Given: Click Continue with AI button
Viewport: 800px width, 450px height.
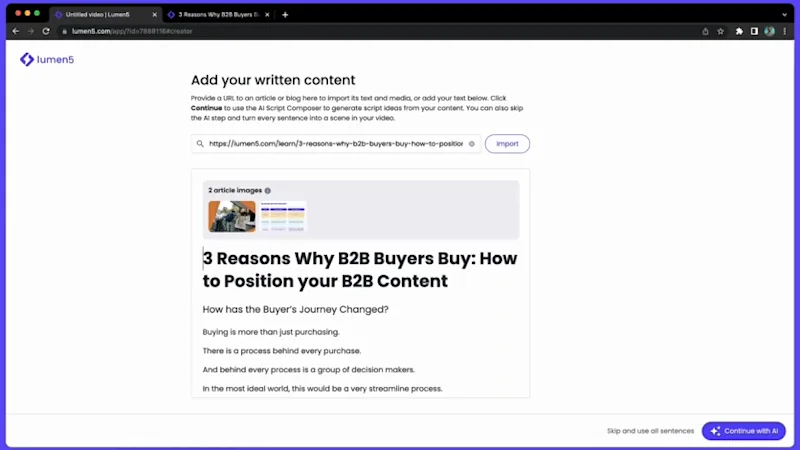Looking at the screenshot, I should 743,431.
